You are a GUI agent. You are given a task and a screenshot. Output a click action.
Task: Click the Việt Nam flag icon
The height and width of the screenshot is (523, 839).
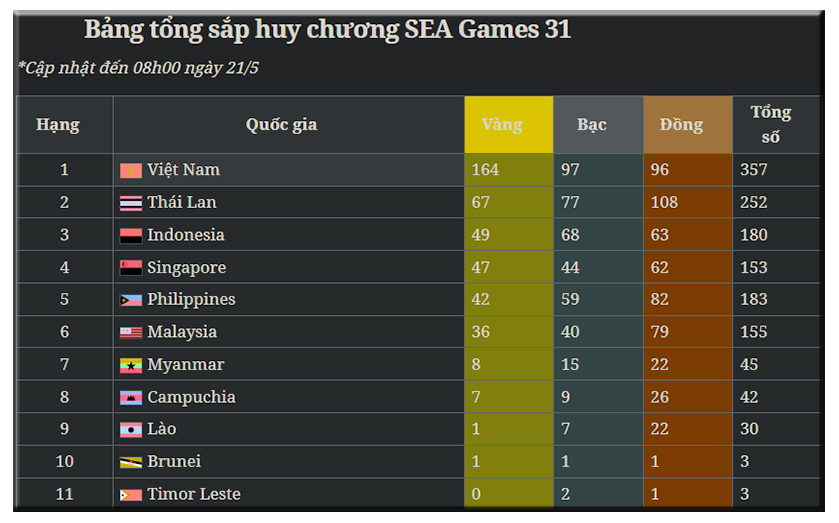coord(130,170)
